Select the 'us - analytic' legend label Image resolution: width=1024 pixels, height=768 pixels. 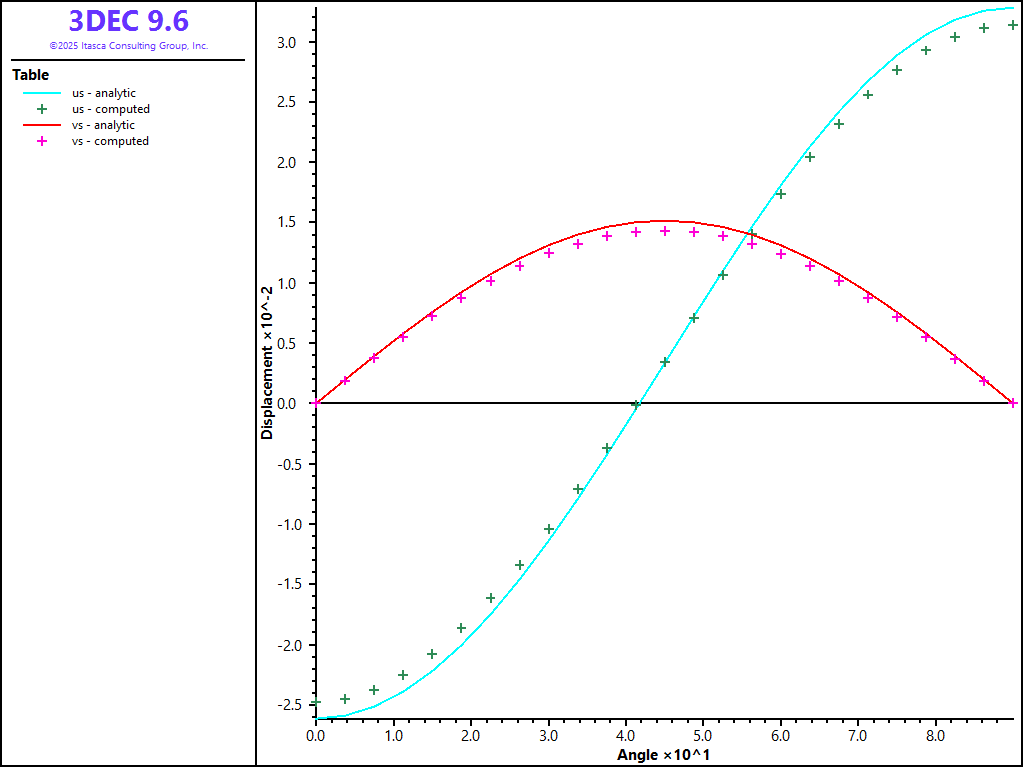click(103, 93)
